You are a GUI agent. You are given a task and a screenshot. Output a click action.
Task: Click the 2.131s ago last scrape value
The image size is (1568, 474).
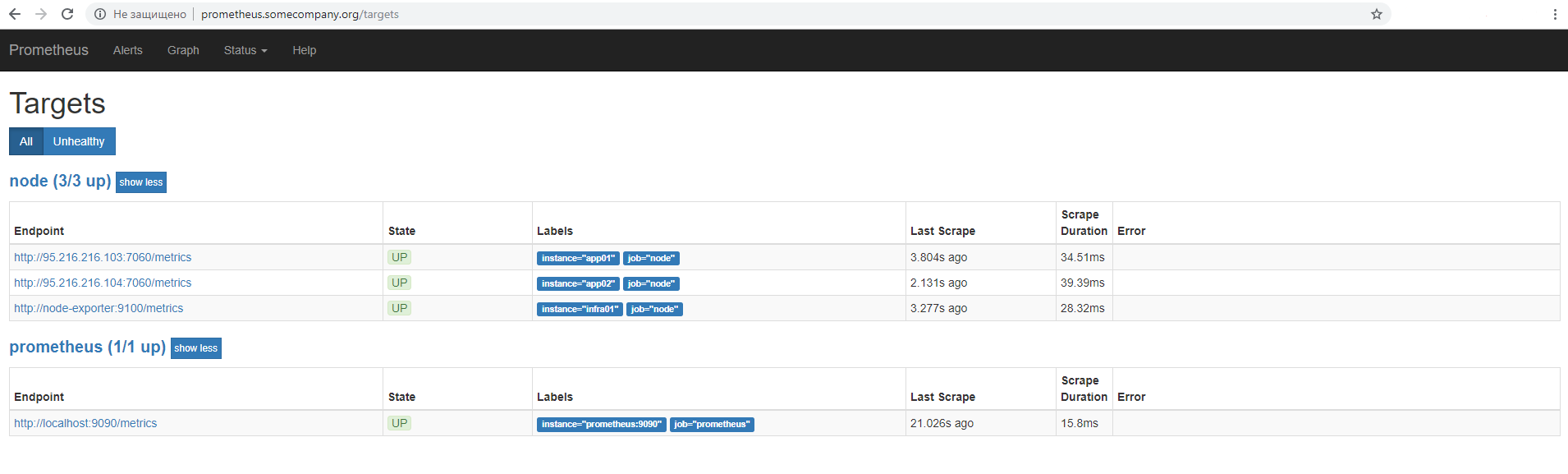tap(938, 283)
